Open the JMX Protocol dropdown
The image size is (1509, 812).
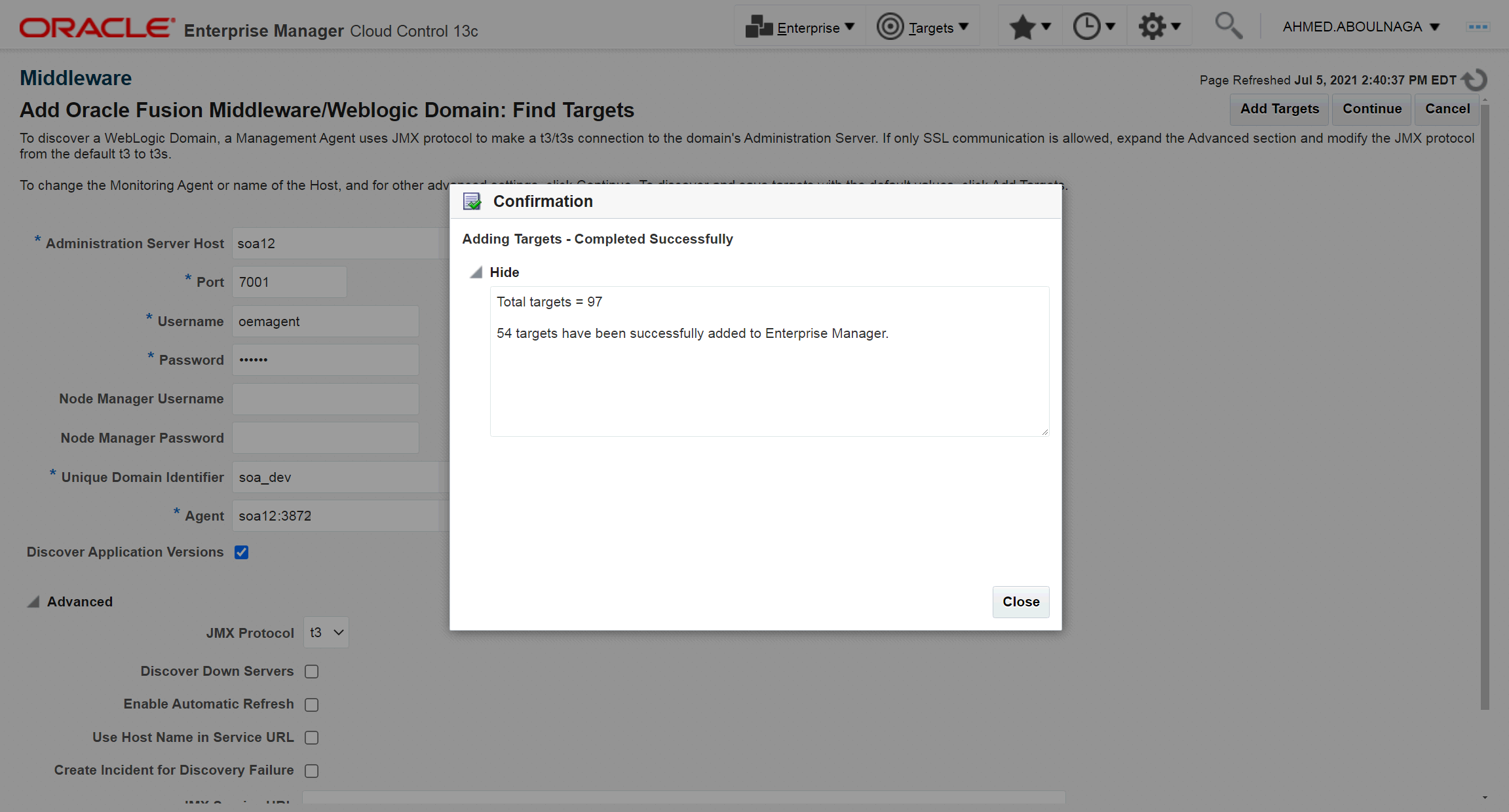(326, 633)
